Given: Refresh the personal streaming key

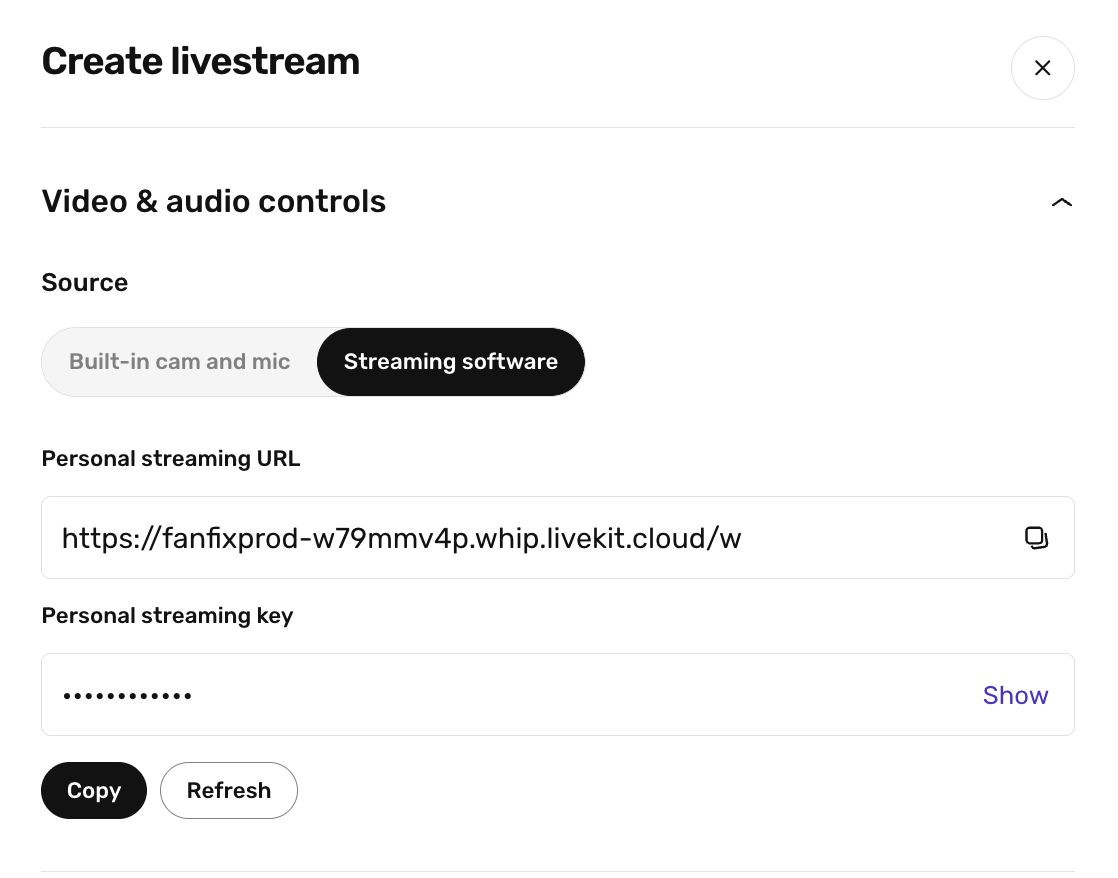Looking at the screenshot, I should click(x=228, y=790).
